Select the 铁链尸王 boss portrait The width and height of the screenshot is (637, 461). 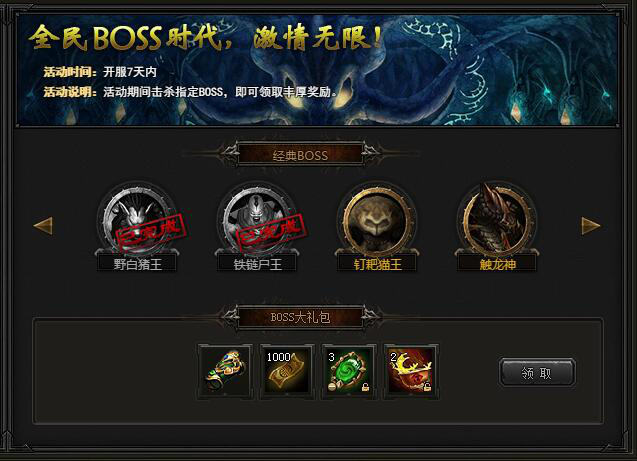[x=257, y=221]
